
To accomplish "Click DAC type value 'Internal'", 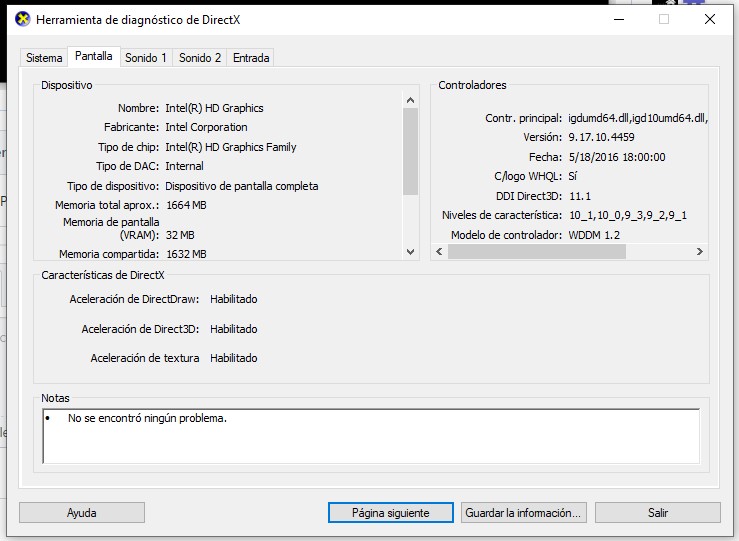I will click(x=185, y=166).
